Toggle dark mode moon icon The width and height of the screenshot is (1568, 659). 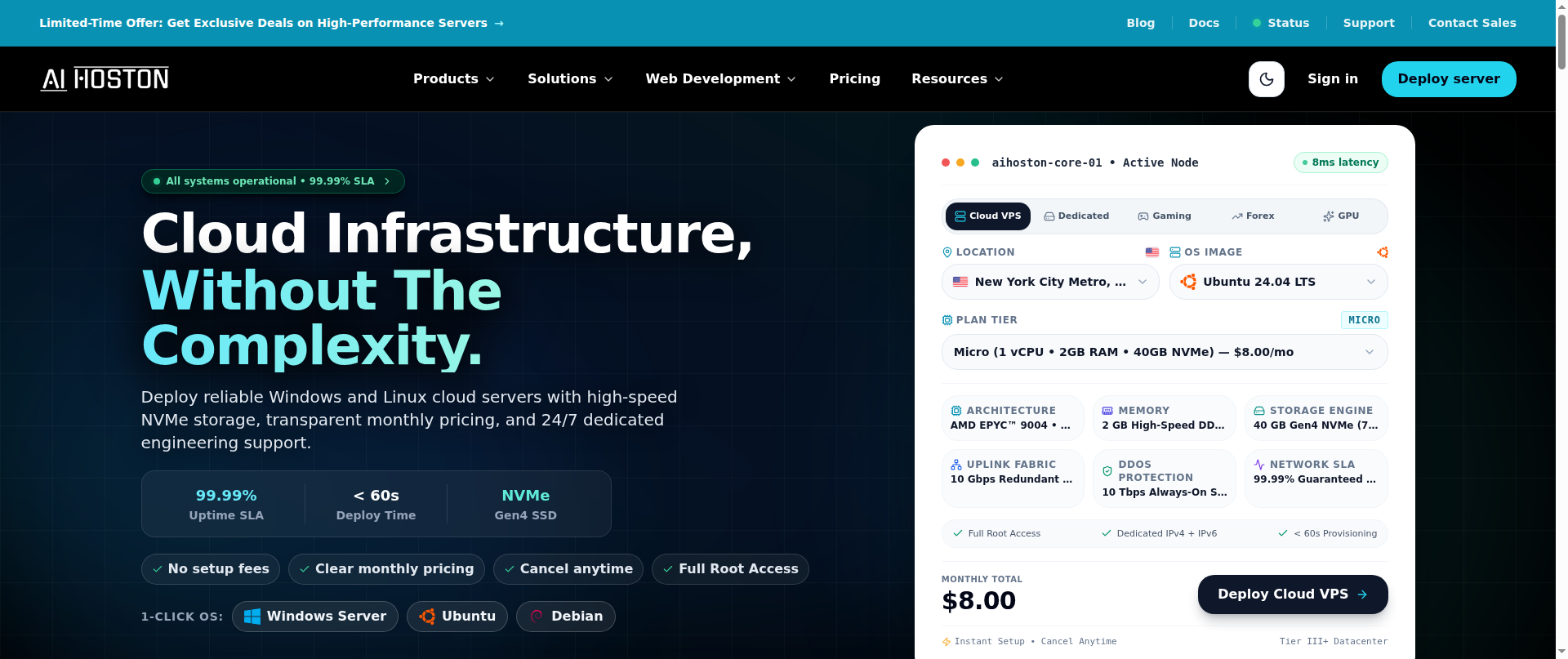1266,79
